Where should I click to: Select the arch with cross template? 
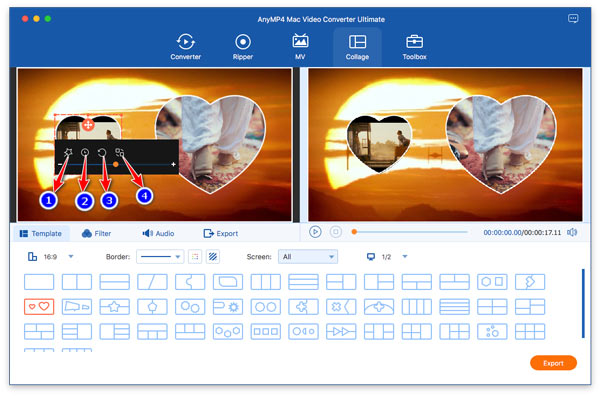click(379, 307)
